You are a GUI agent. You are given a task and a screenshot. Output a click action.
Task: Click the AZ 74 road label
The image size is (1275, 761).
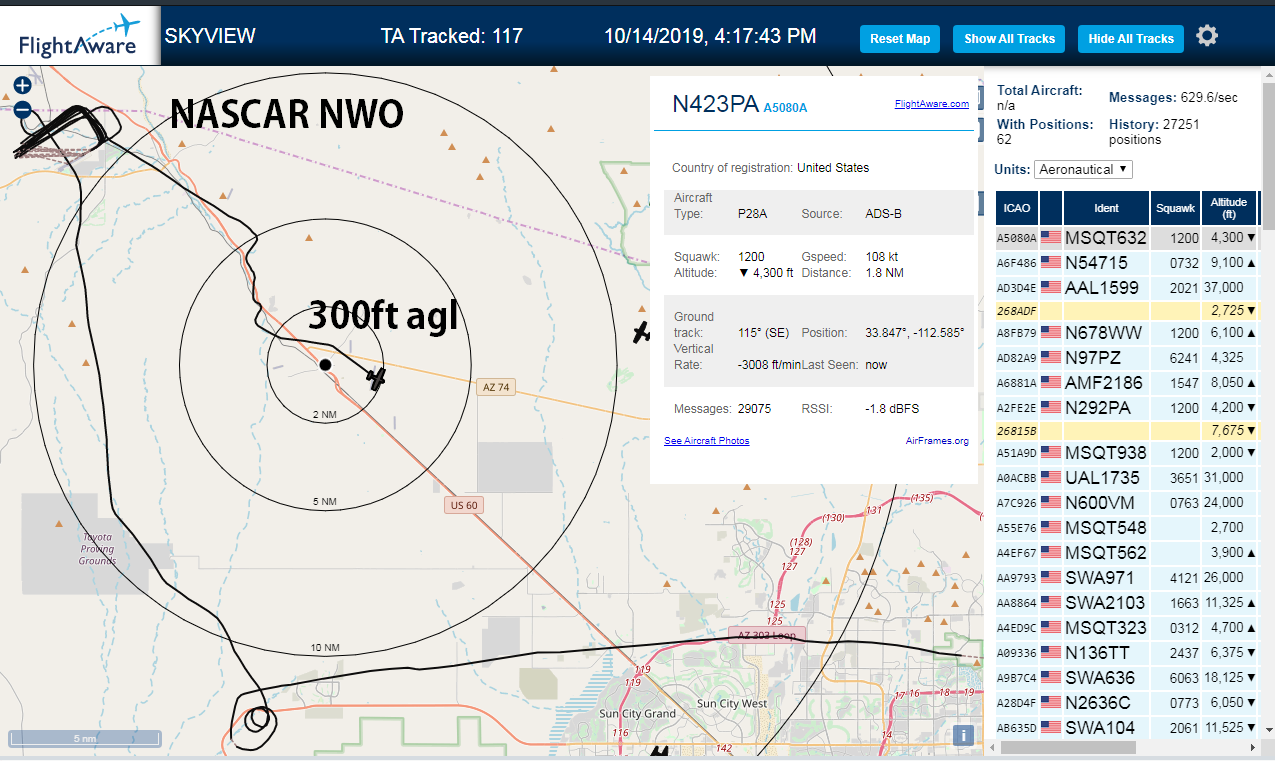click(496, 387)
